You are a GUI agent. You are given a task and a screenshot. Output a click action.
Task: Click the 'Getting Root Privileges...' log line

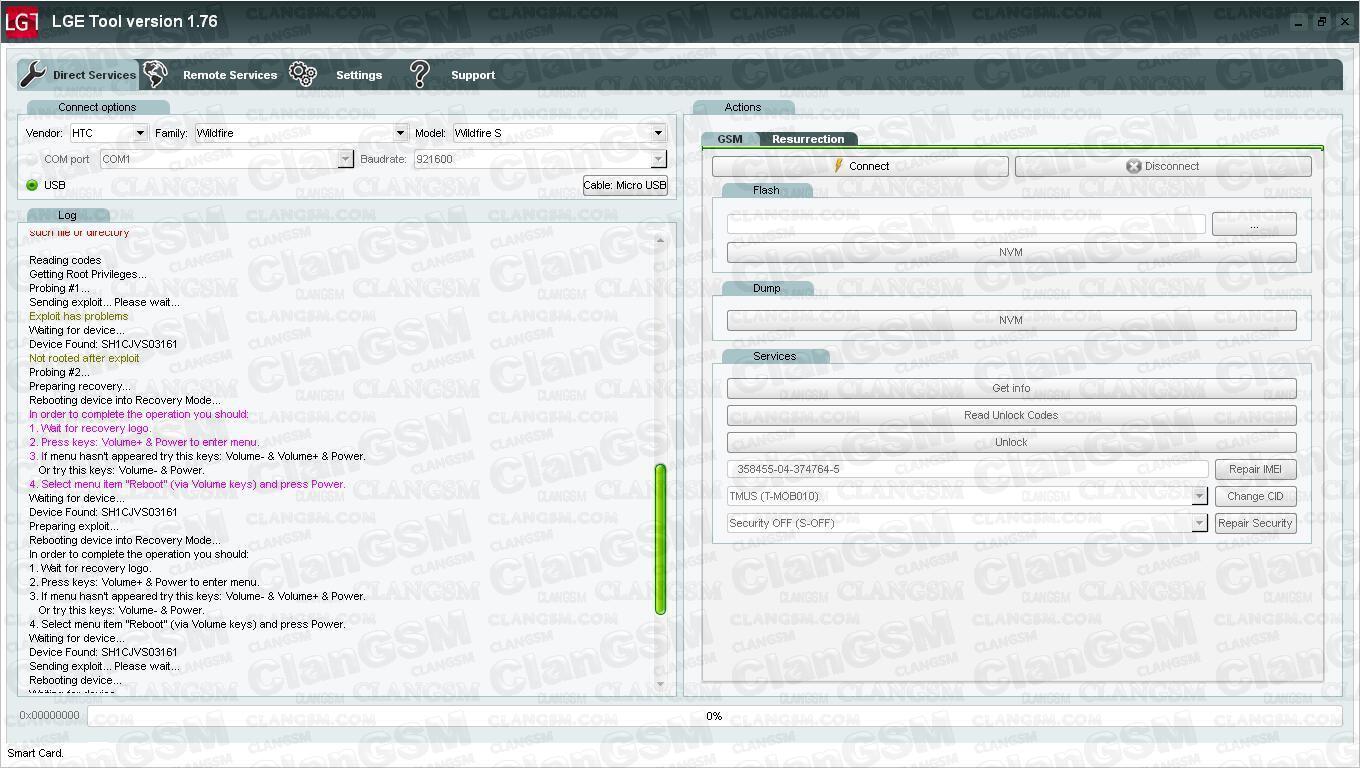coord(87,274)
